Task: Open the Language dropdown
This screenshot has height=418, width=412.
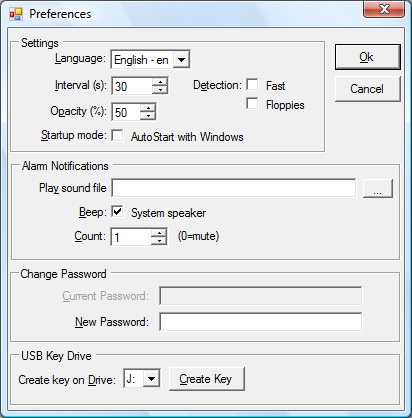Action: [x=181, y=60]
